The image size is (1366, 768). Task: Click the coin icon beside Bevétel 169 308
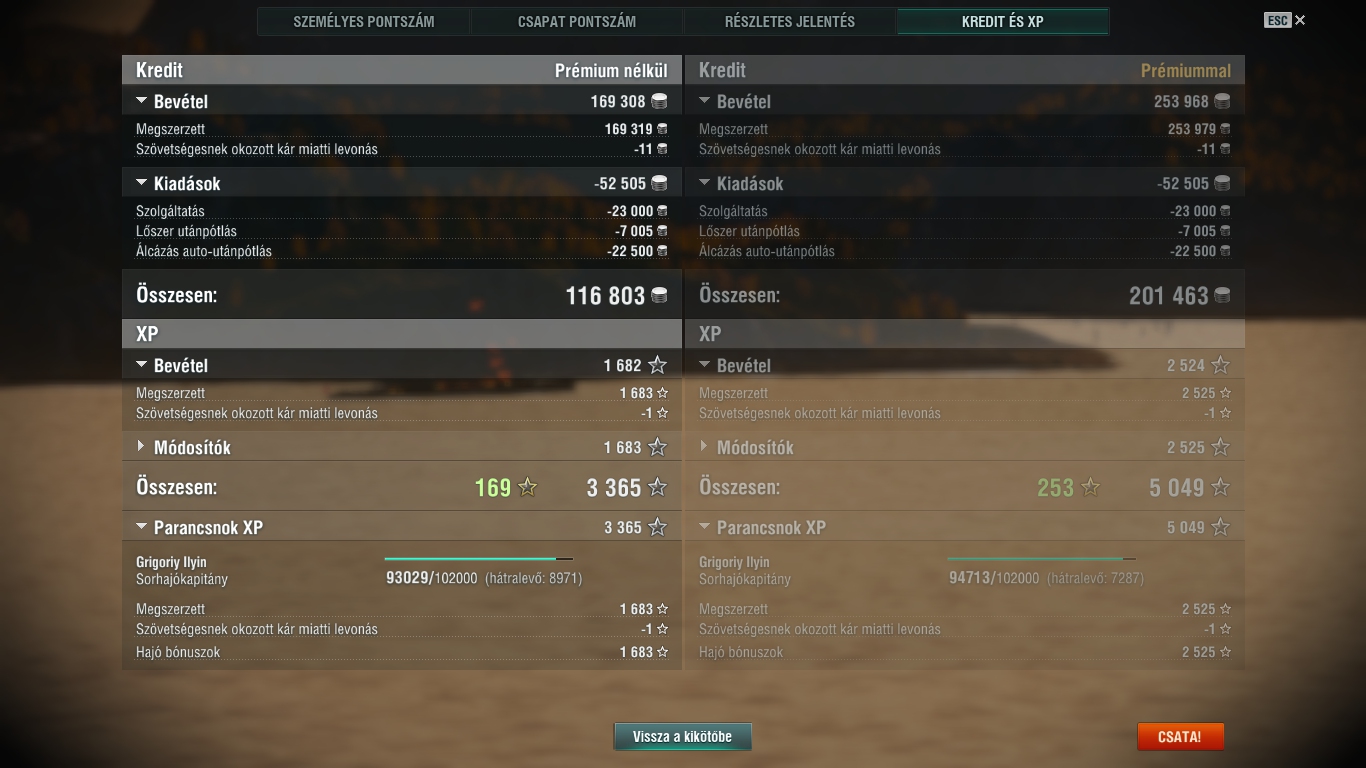pyautogui.click(x=659, y=101)
